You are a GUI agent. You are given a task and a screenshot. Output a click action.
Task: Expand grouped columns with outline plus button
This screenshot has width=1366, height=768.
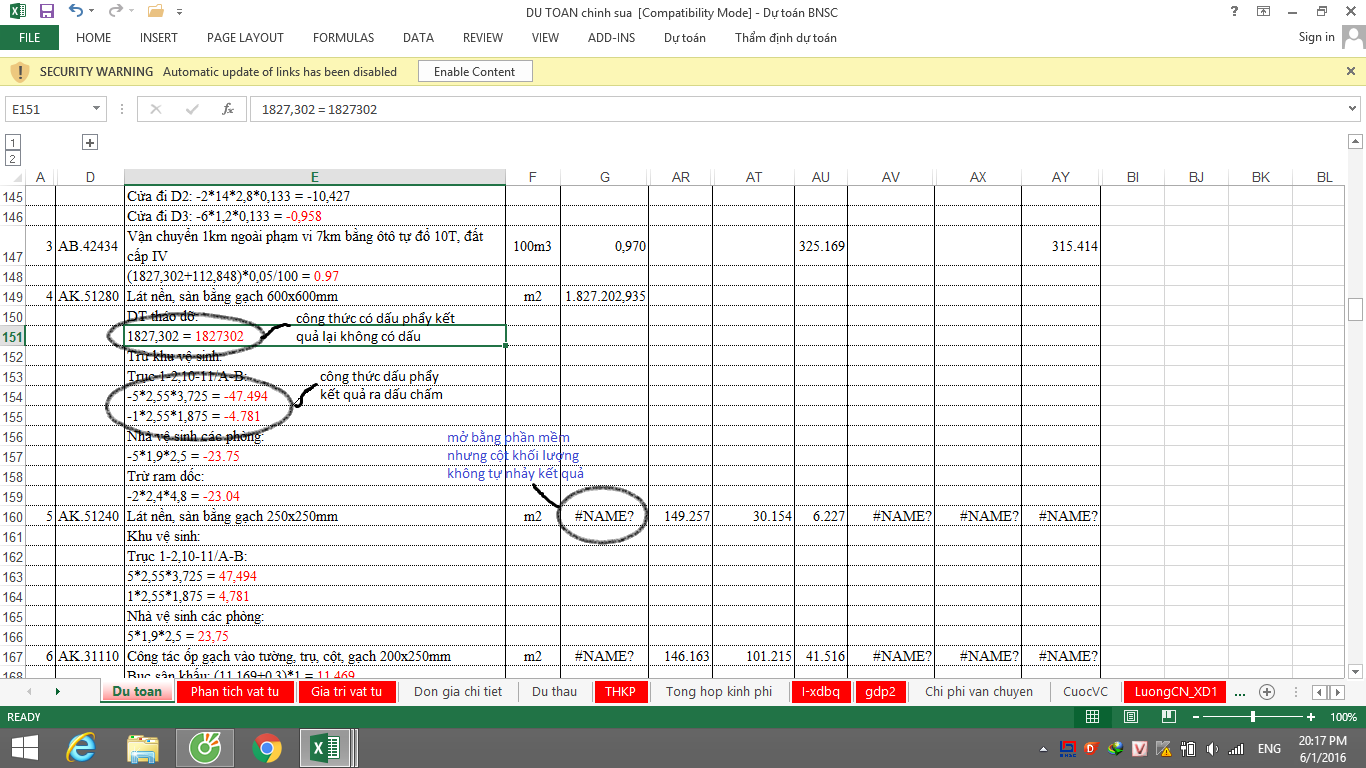pos(90,143)
